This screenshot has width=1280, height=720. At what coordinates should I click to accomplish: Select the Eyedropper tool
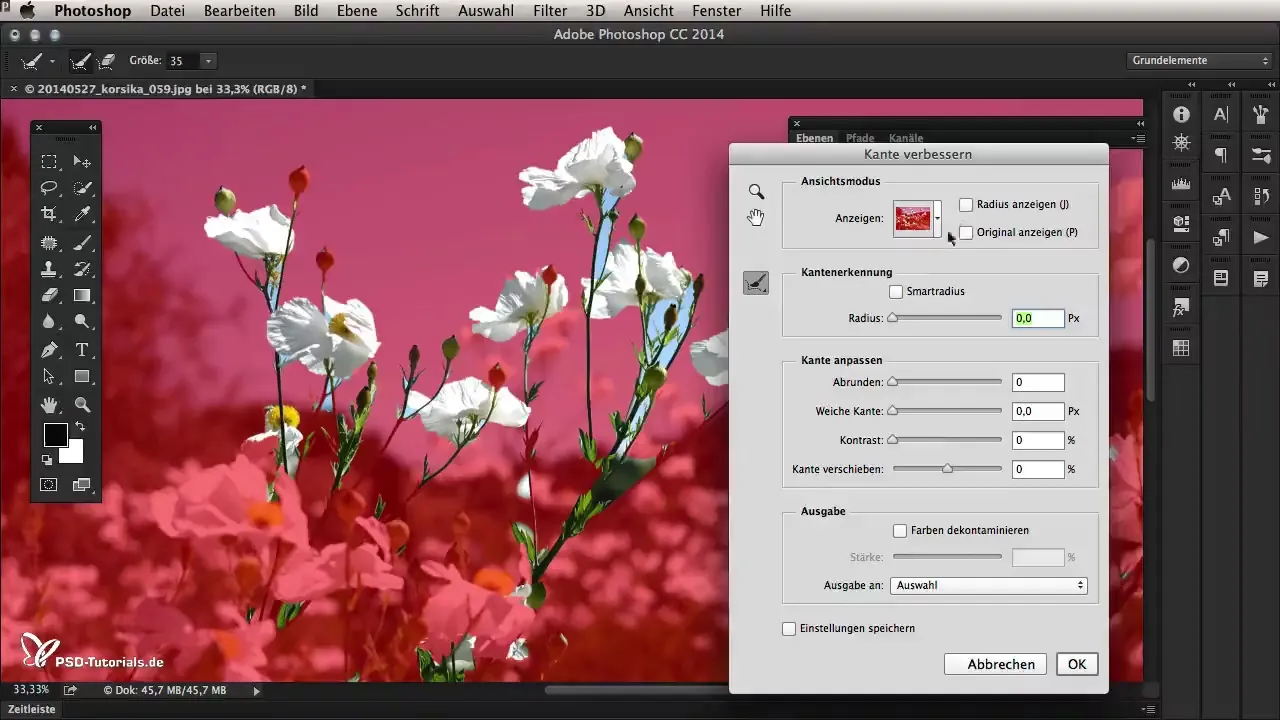tap(83, 214)
